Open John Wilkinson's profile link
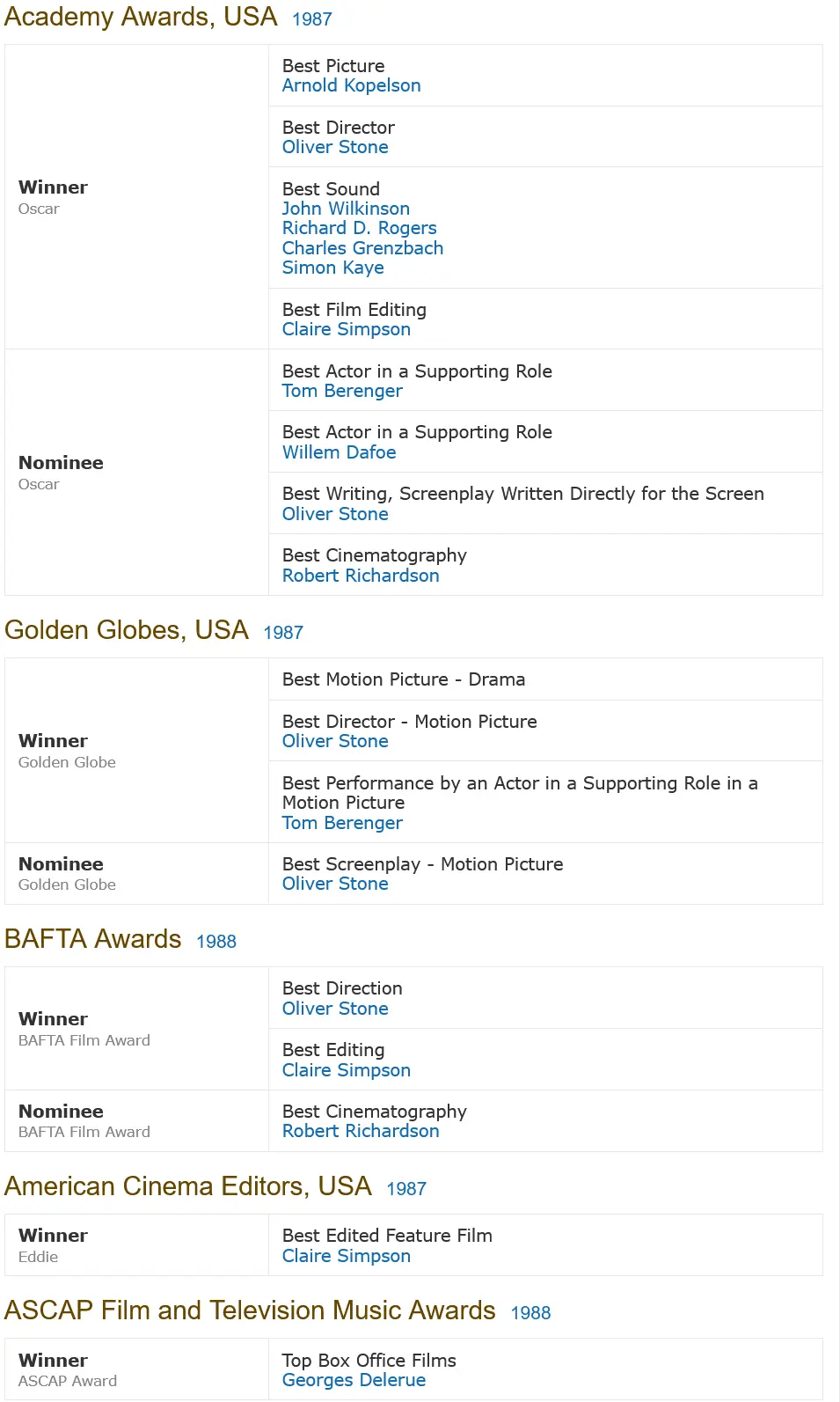Image resolution: width=840 pixels, height=1402 pixels. 346,209
